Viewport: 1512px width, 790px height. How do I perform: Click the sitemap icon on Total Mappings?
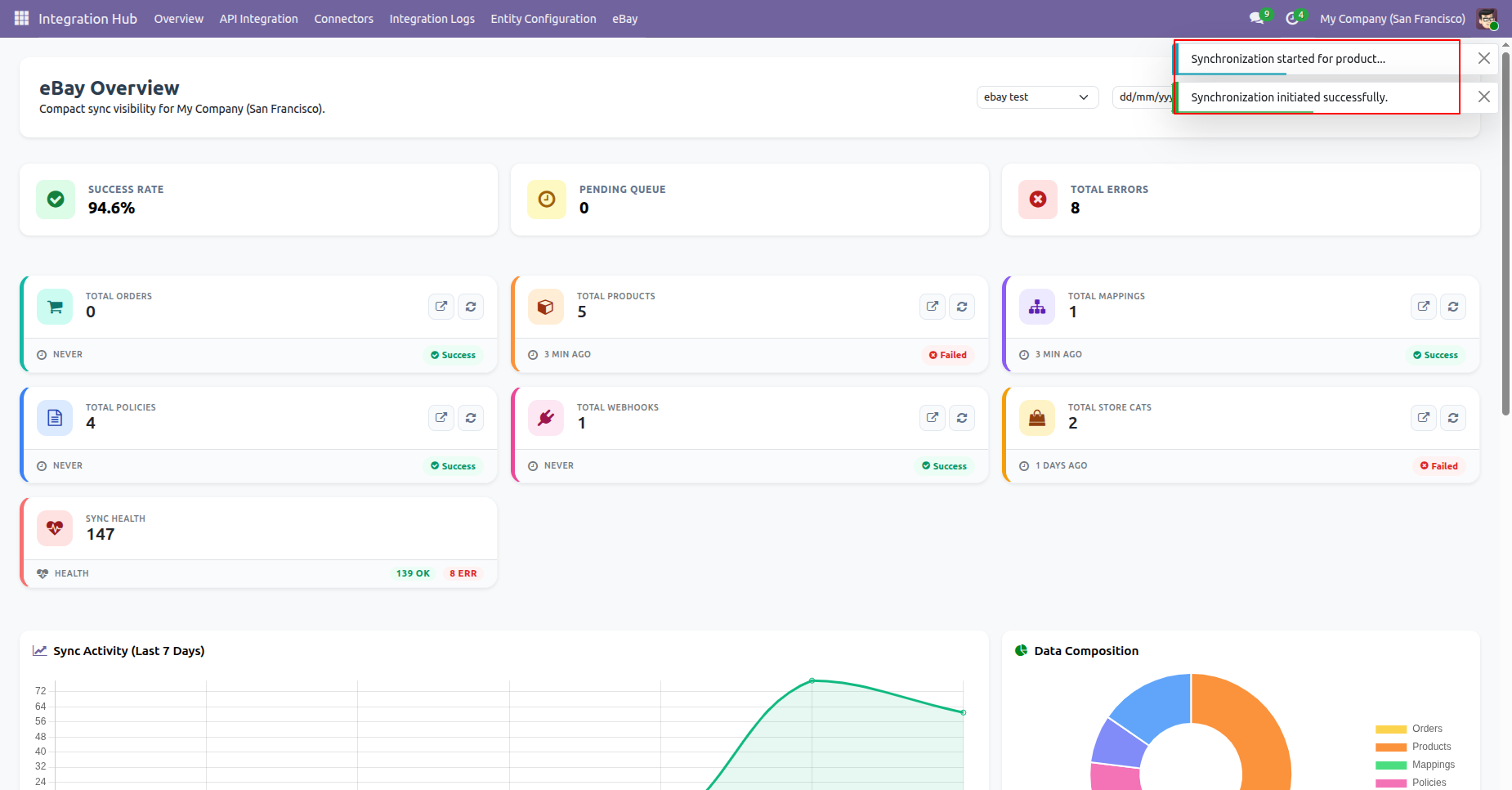(1037, 307)
